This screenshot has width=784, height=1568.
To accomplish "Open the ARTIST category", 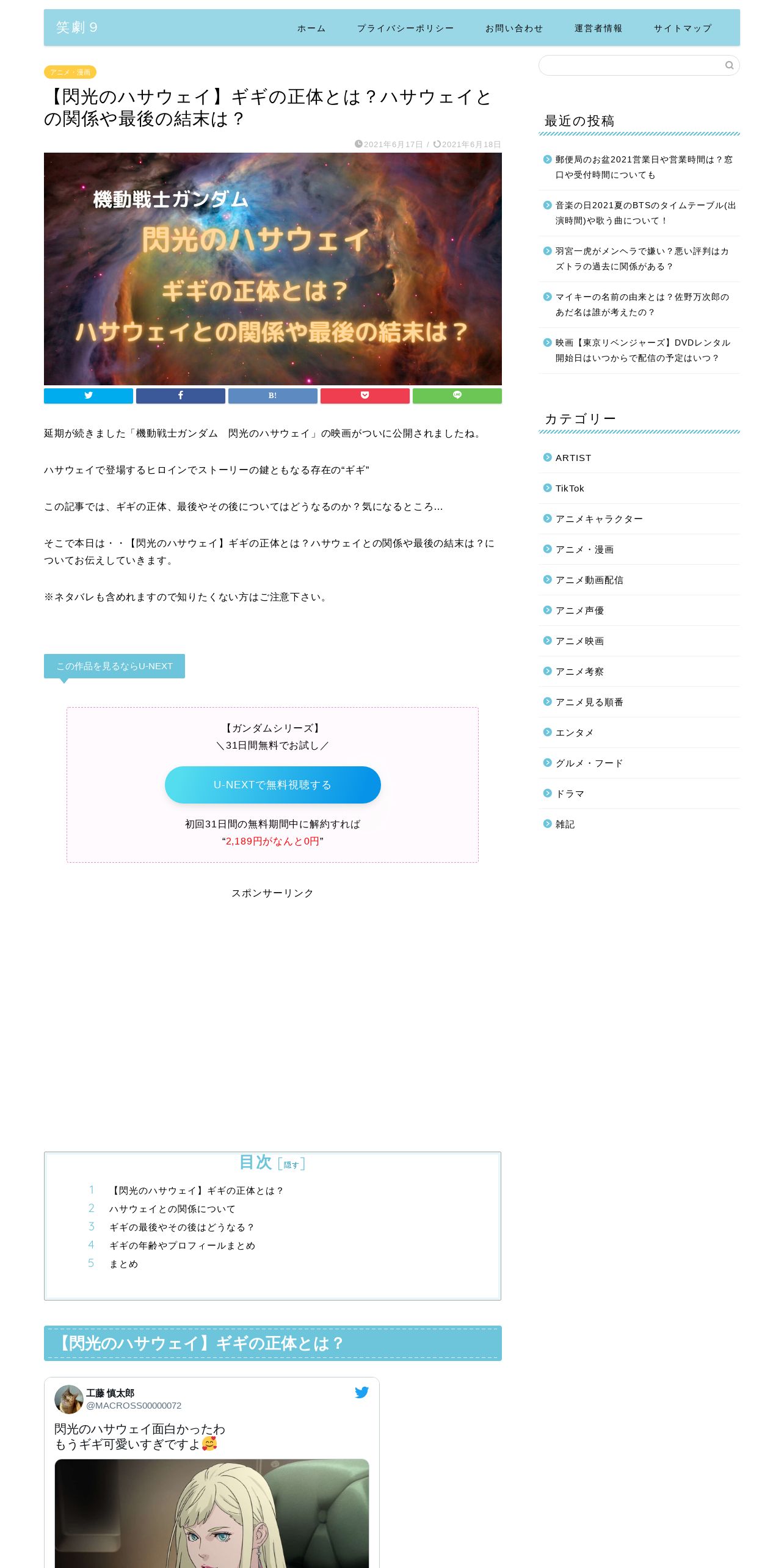I will pos(573,458).
